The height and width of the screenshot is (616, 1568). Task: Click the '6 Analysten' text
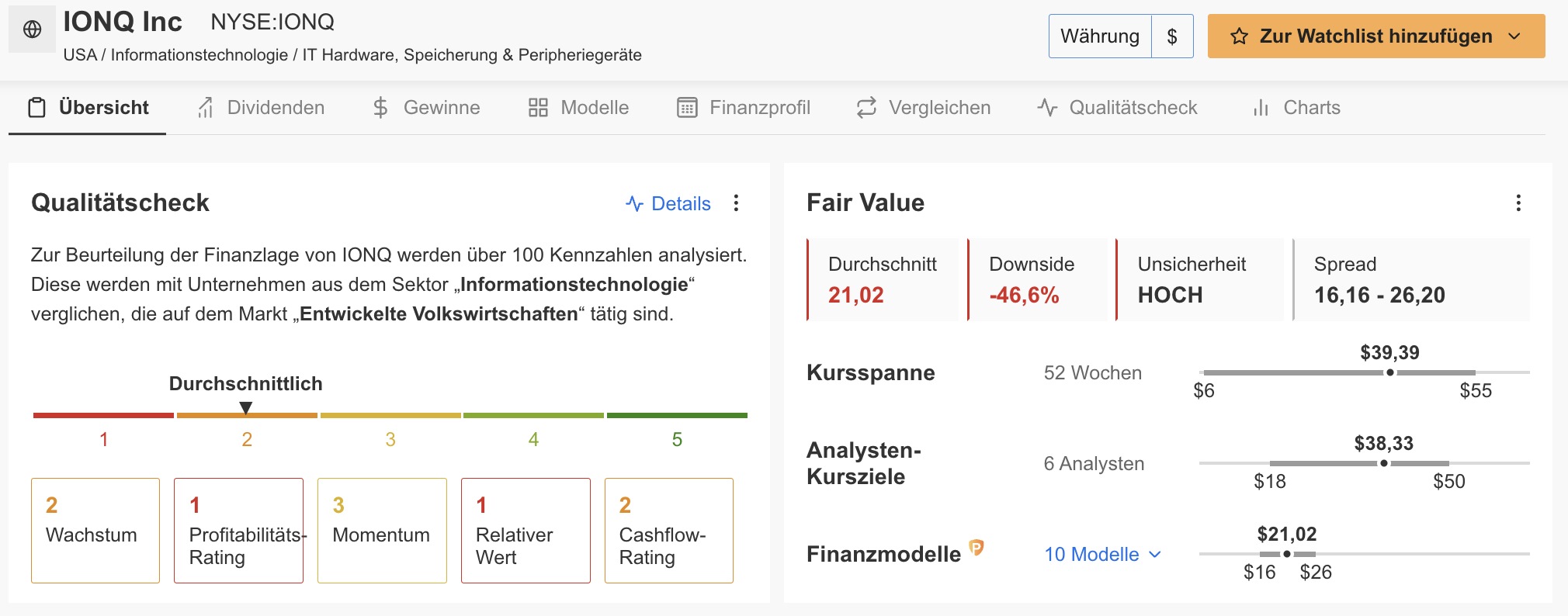coord(1094,463)
